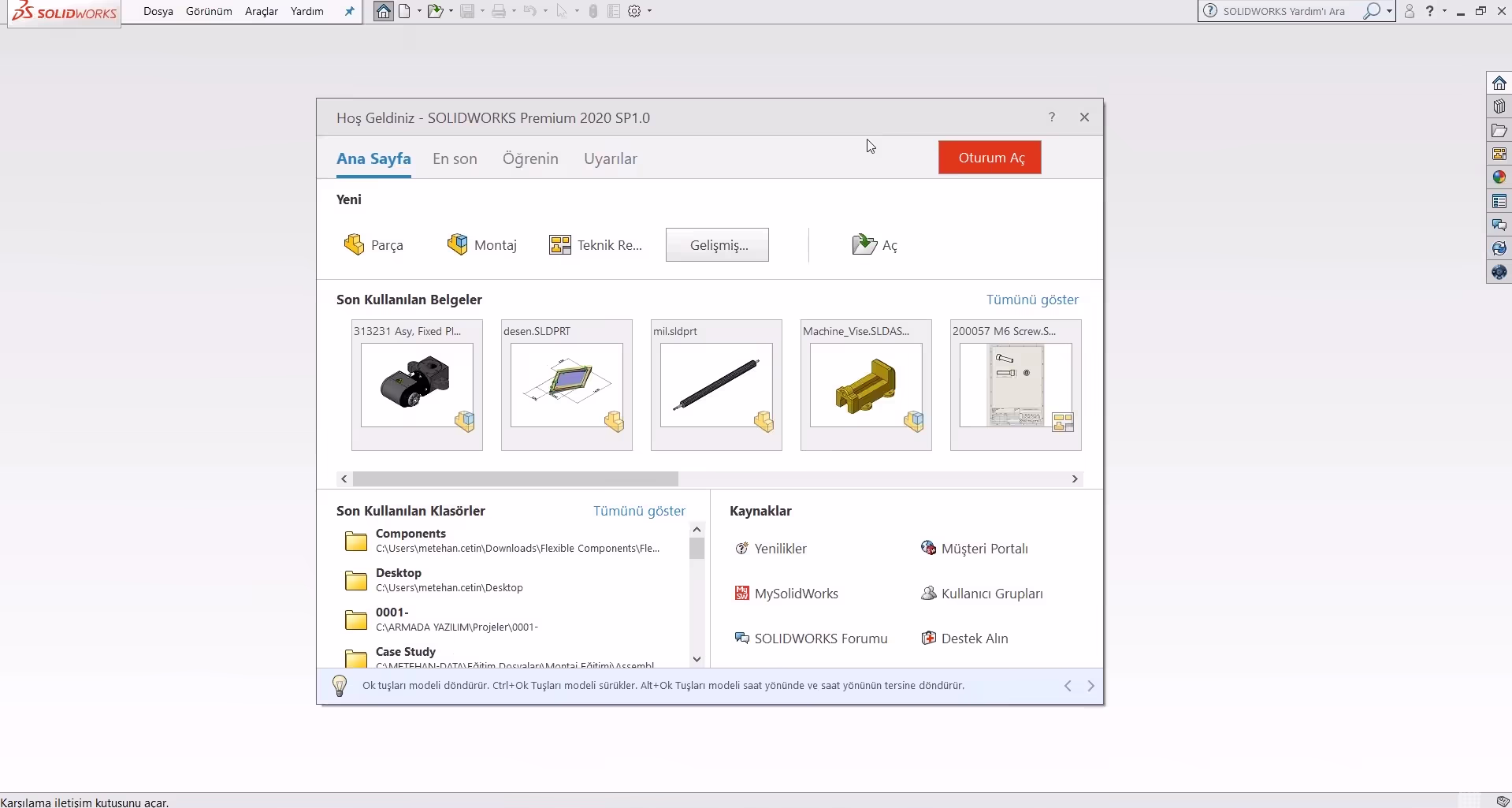The height and width of the screenshot is (808, 1512).
Task: Open the 200057 M6 Screw.S... drawing thumbnail
Action: click(1016, 385)
